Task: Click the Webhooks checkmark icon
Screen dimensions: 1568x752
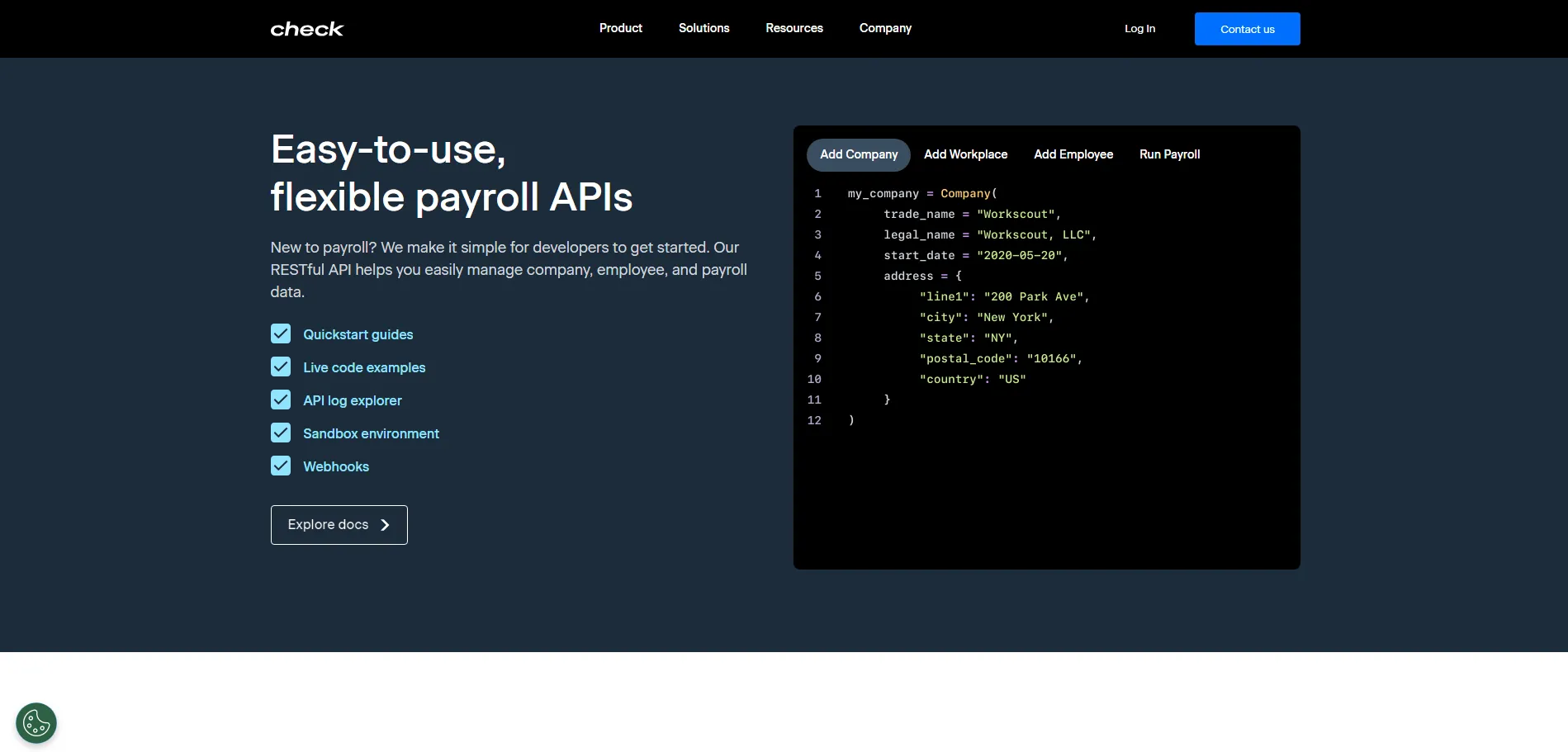Action: pyautogui.click(x=281, y=466)
